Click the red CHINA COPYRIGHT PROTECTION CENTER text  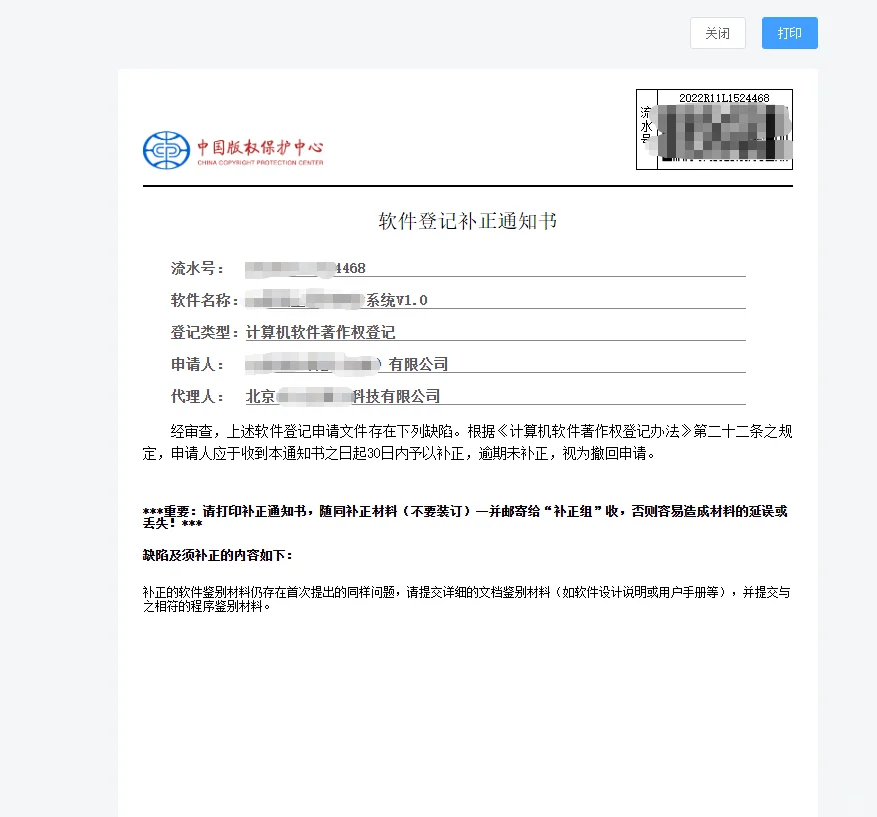point(254,158)
